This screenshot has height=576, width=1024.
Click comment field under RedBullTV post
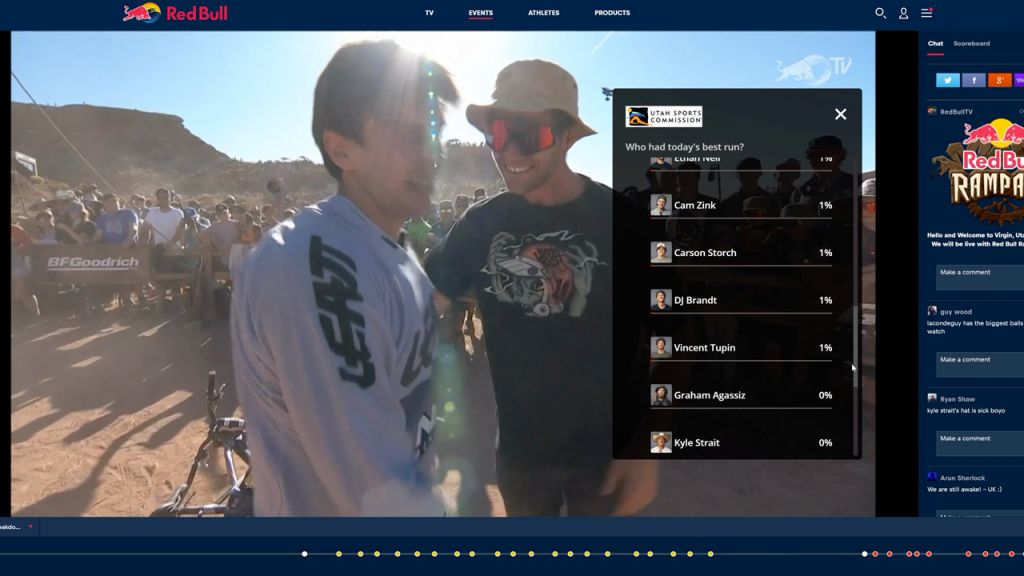[980, 277]
